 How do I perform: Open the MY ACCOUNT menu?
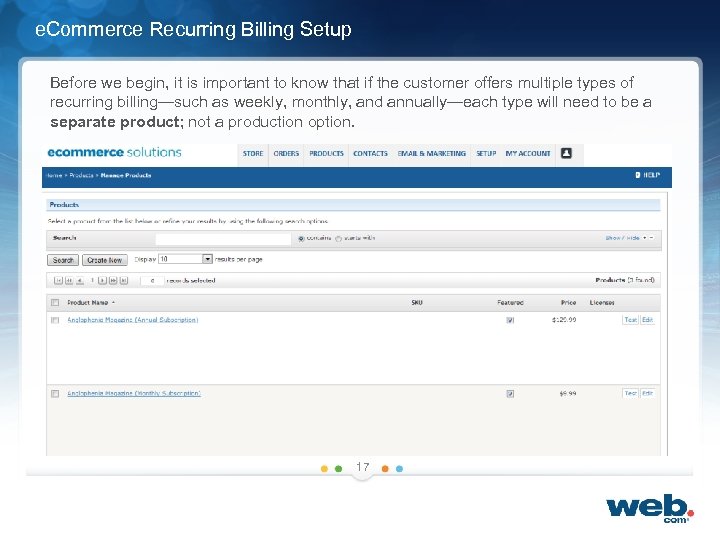[x=528, y=153]
